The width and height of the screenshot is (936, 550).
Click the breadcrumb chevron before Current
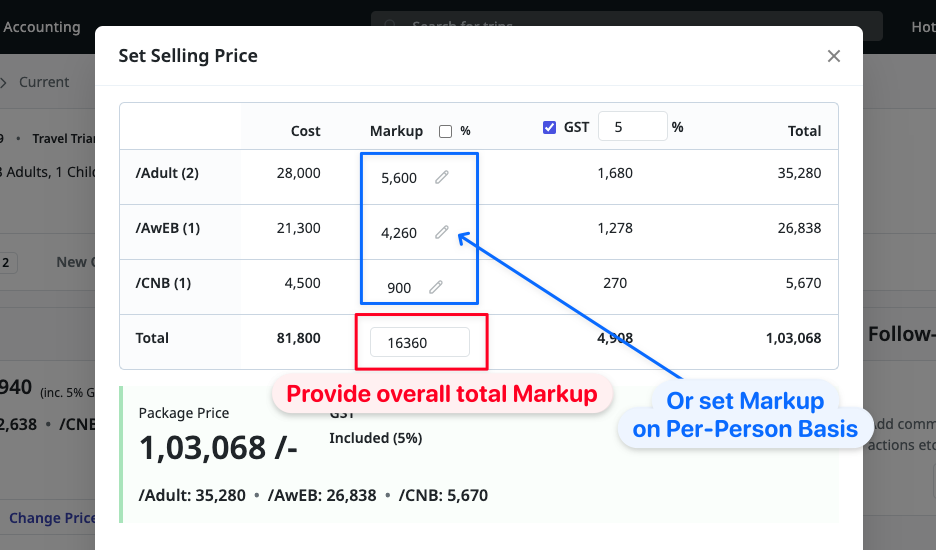(x=4, y=82)
